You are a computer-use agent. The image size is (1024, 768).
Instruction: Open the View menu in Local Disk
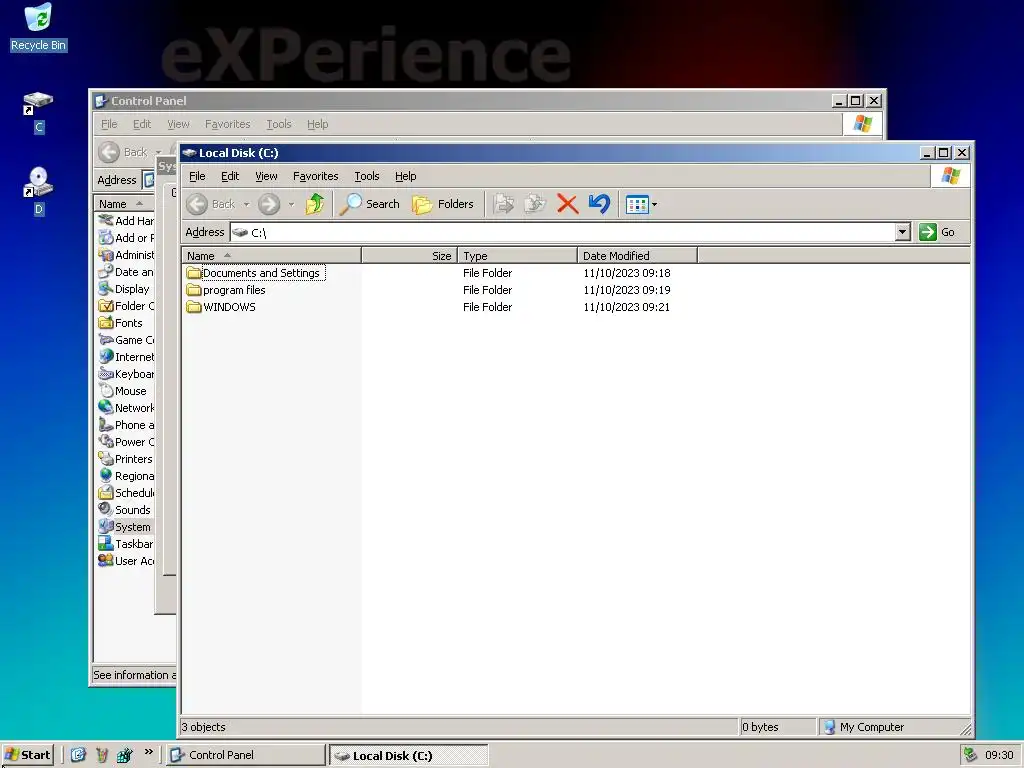point(266,176)
